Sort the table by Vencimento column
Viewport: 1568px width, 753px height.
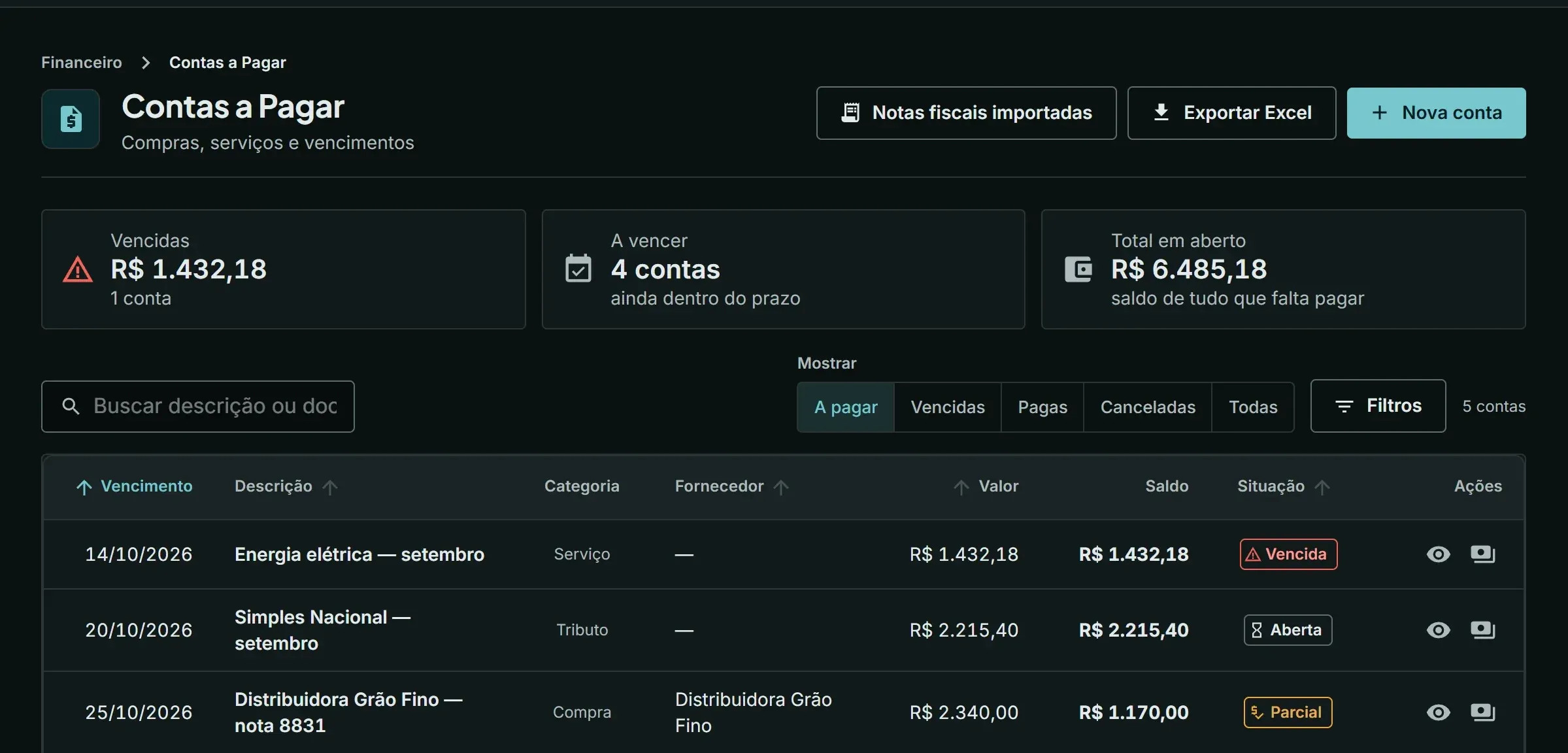click(134, 486)
